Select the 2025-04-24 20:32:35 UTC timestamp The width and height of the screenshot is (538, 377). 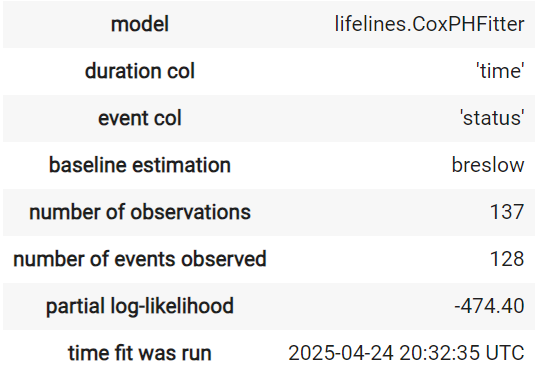coord(406,353)
